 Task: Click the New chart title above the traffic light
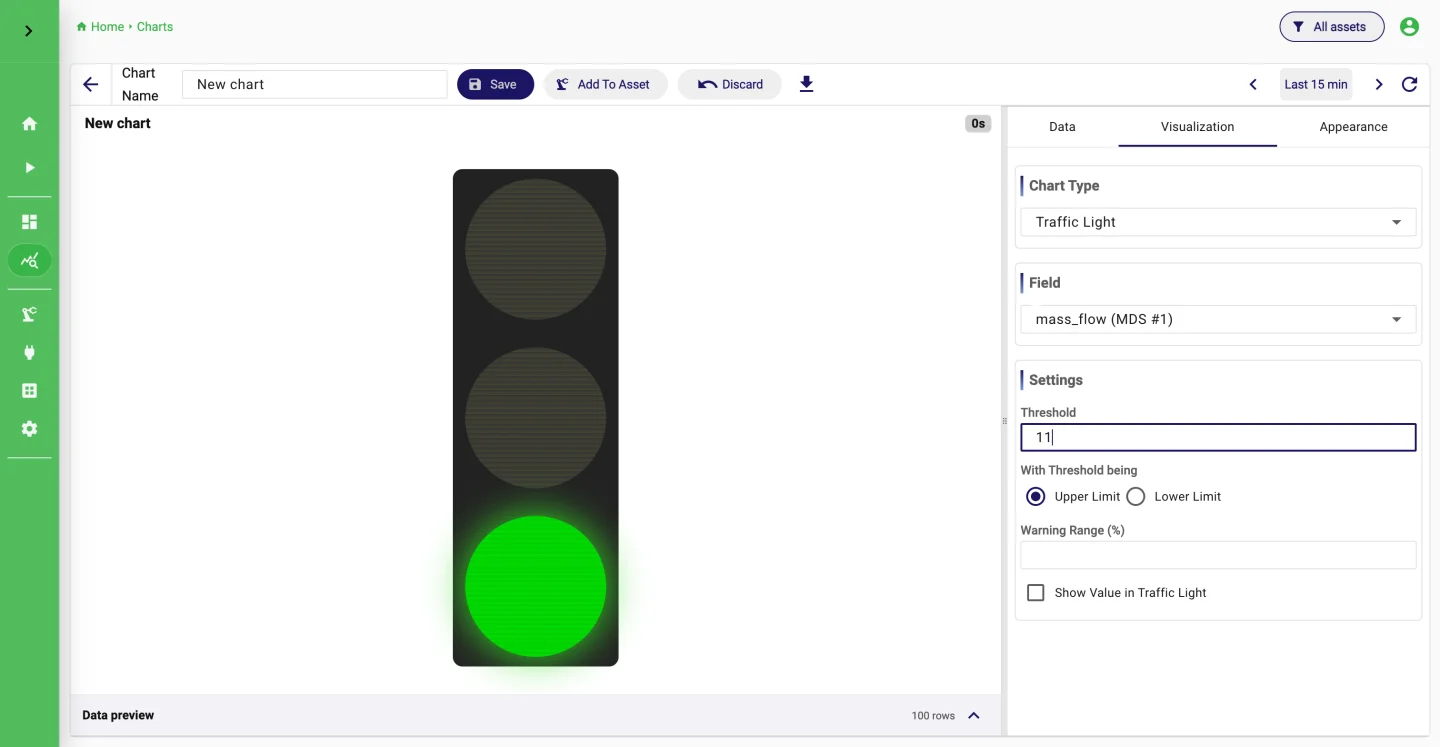coord(118,123)
